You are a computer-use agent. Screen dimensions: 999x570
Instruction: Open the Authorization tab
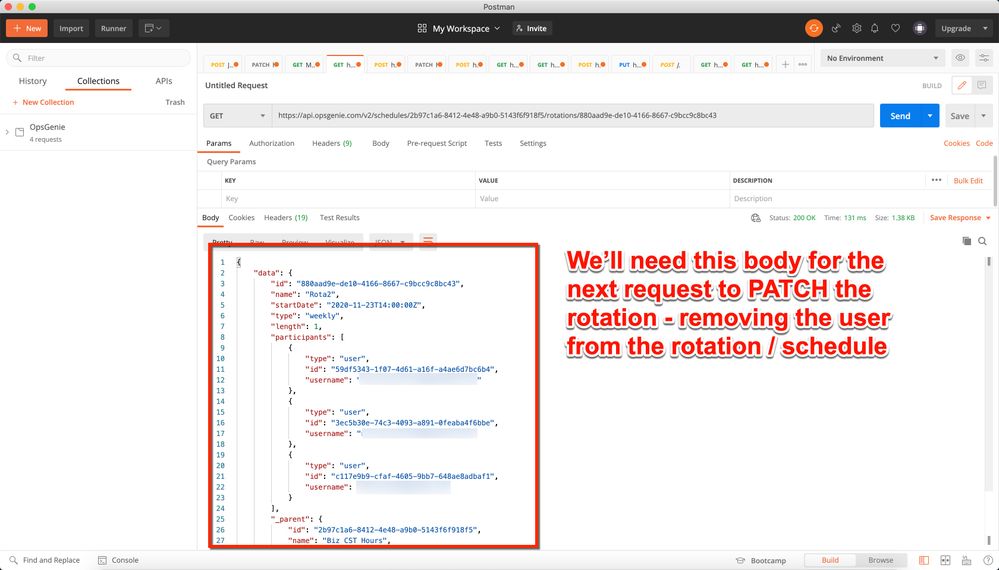(271, 143)
